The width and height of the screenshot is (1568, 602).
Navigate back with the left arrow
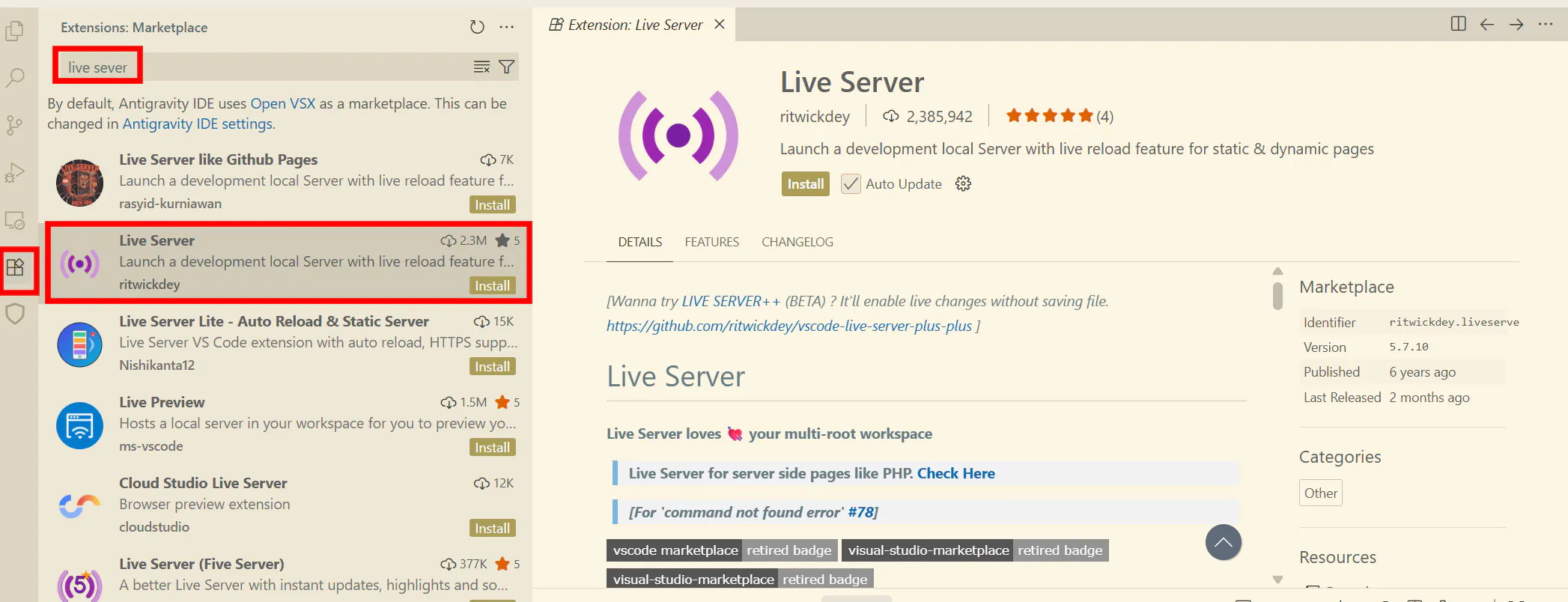click(1487, 24)
